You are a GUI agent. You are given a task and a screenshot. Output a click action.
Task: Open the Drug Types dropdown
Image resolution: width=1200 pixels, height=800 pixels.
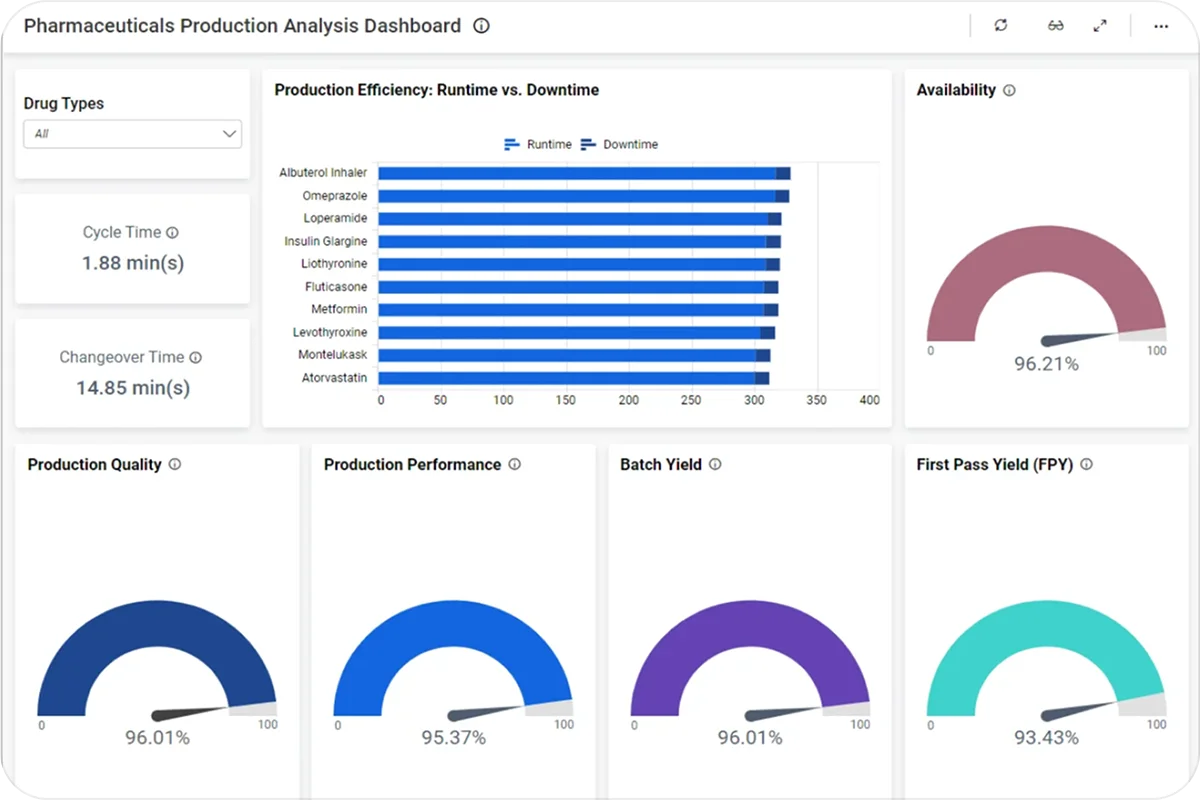[132, 134]
